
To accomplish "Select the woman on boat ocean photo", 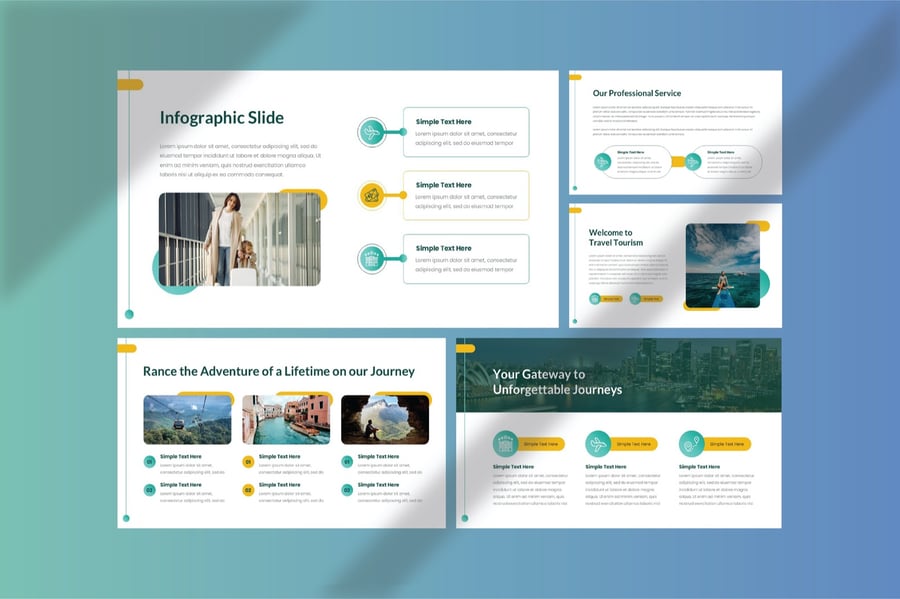I will [722, 265].
